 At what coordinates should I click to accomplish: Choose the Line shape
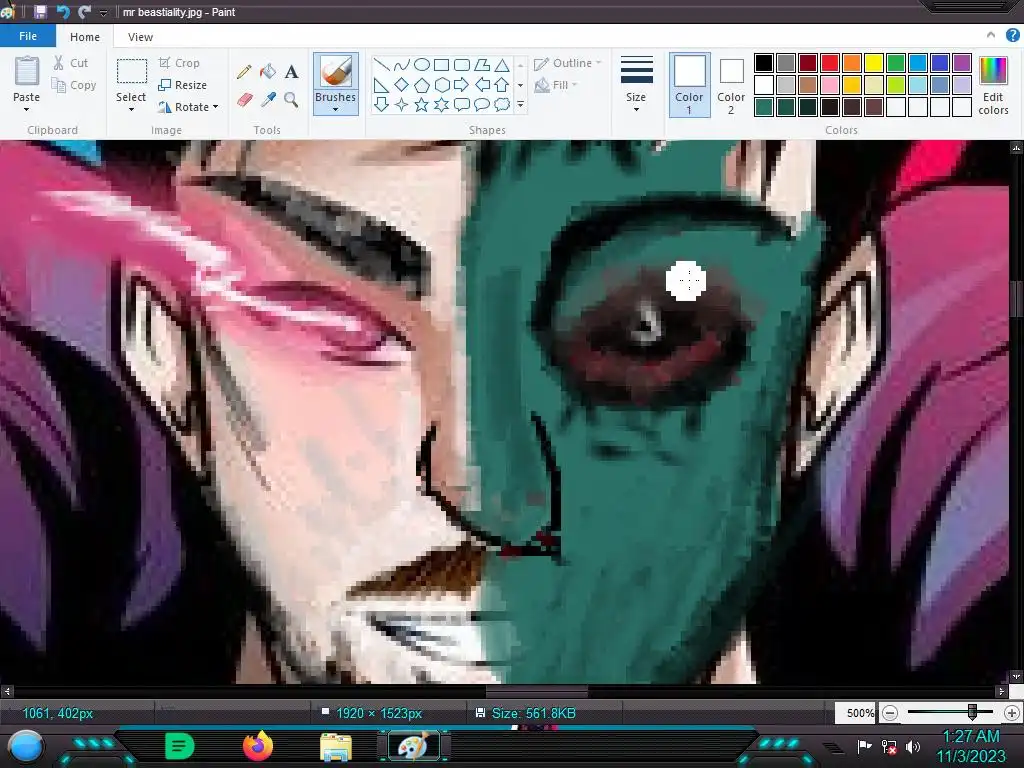coord(381,65)
